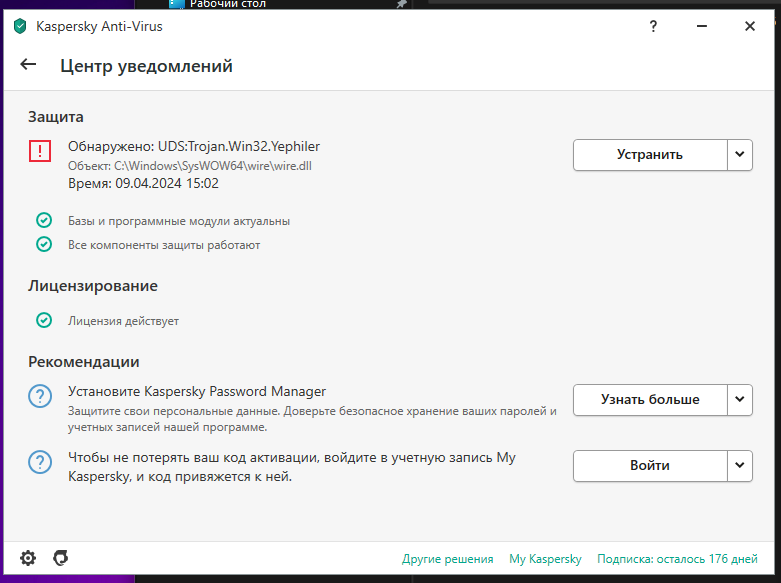The image size is (781, 583).
Task: Click the Чтобы не потерять ваш код активации text
Action: pyautogui.click(x=291, y=467)
